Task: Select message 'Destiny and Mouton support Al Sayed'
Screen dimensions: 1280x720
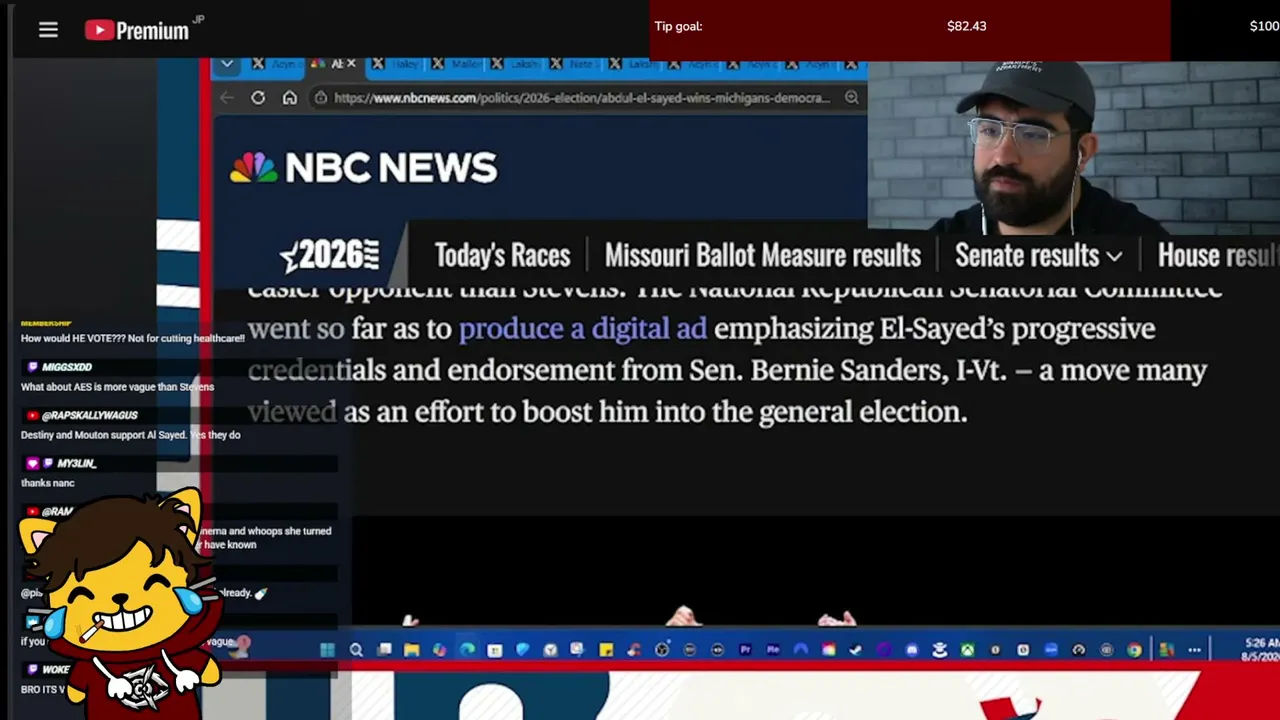Action: pos(131,435)
